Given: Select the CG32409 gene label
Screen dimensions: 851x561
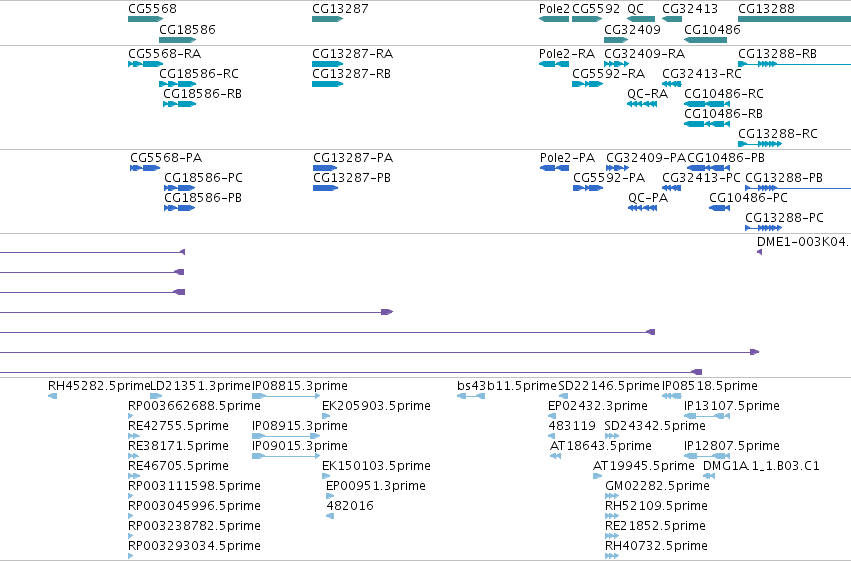Looking at the screenshot, I should tap(632, 29).
